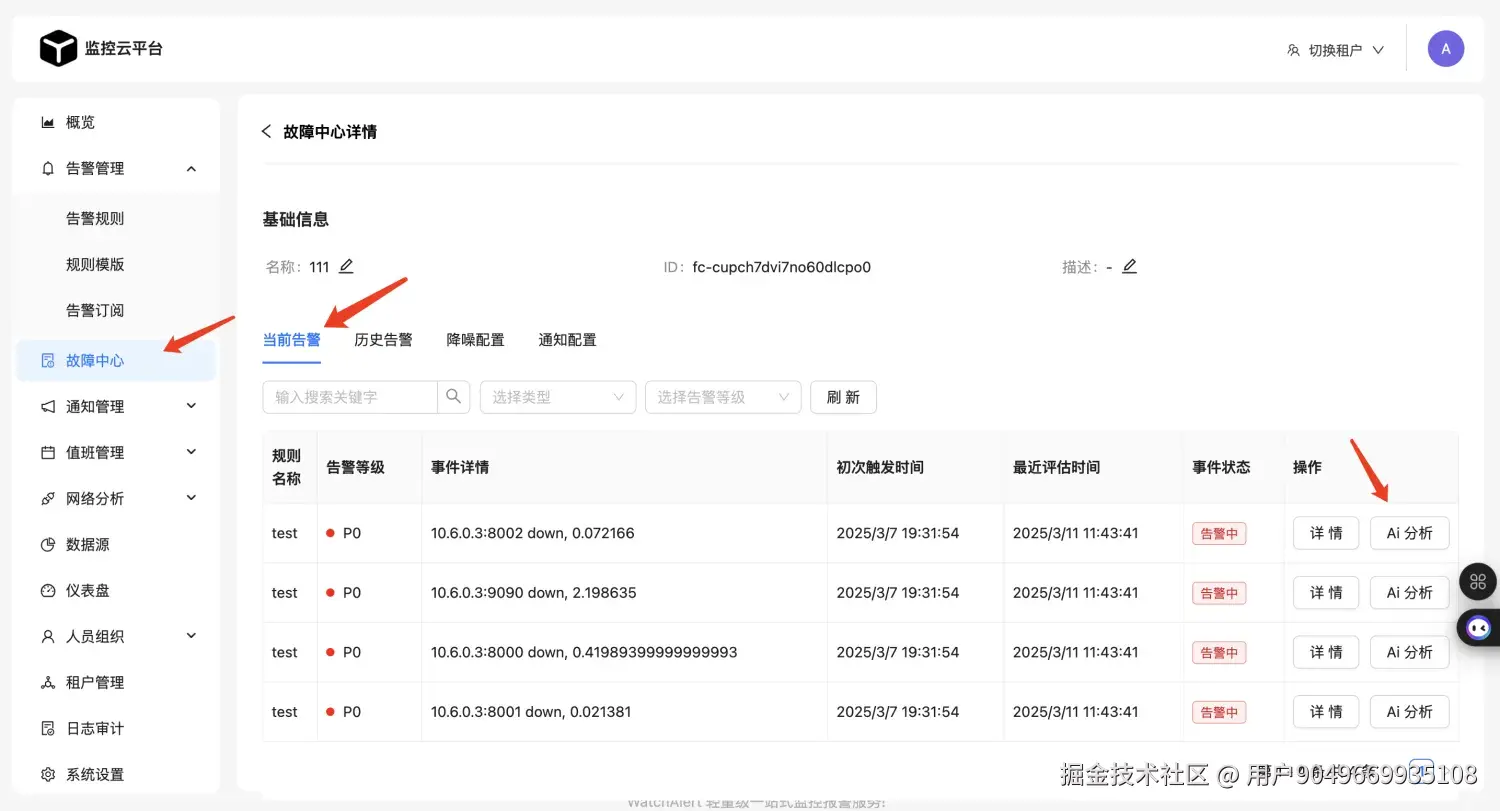This screenshot has height=811, width=1500.
Task: Click the search magnifier icon
Action: [x=453, y=396]
